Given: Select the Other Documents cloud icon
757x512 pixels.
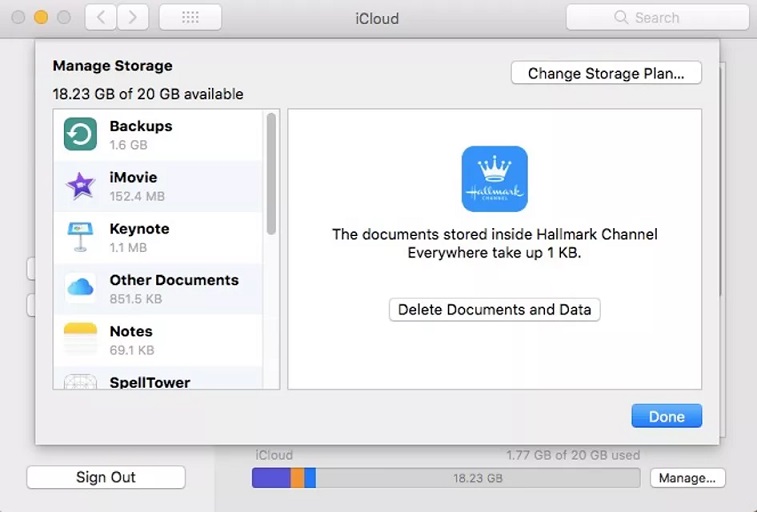Looking at the screenshot, I should (80, 288).
